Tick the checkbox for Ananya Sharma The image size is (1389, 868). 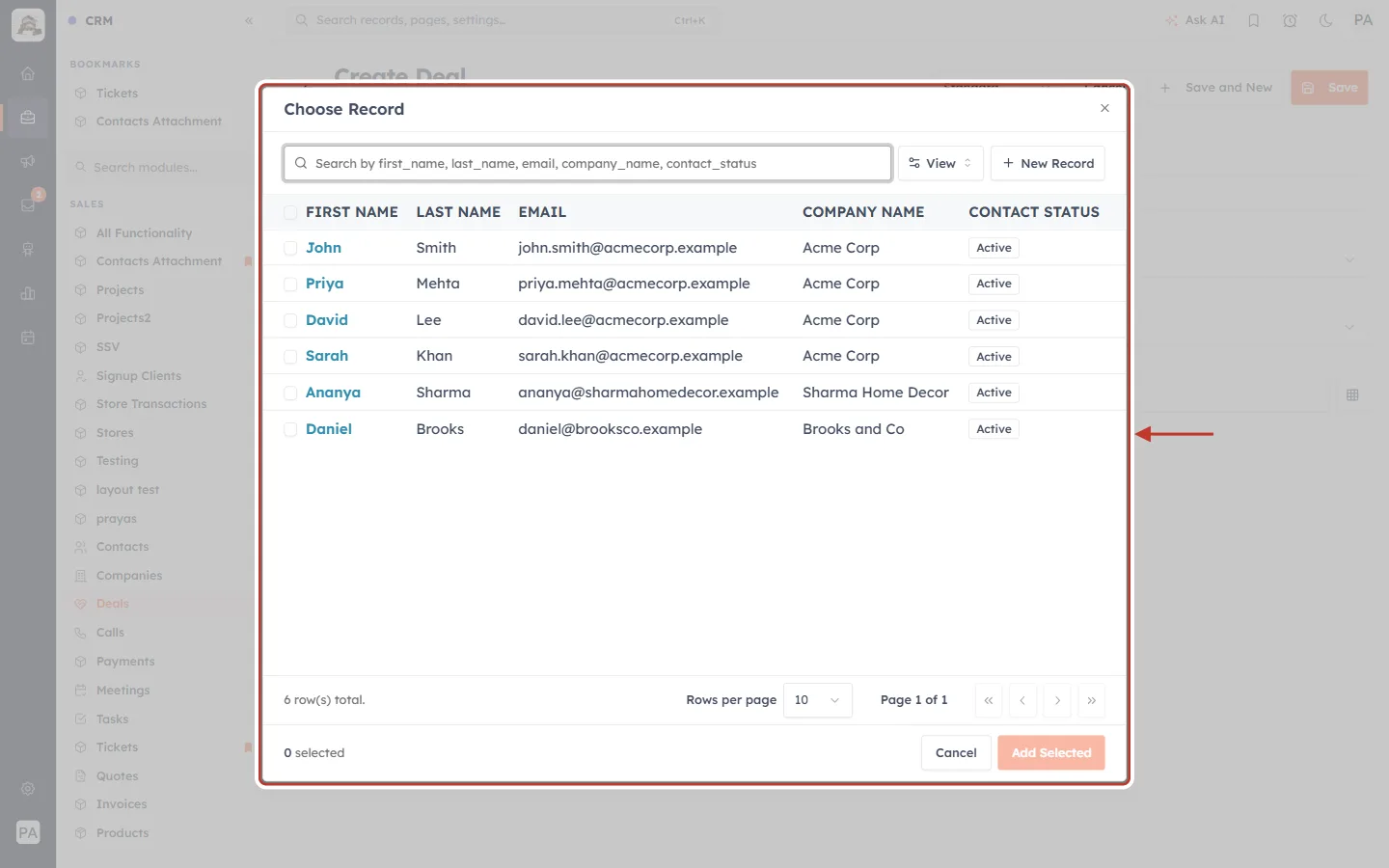click(290, 393)
